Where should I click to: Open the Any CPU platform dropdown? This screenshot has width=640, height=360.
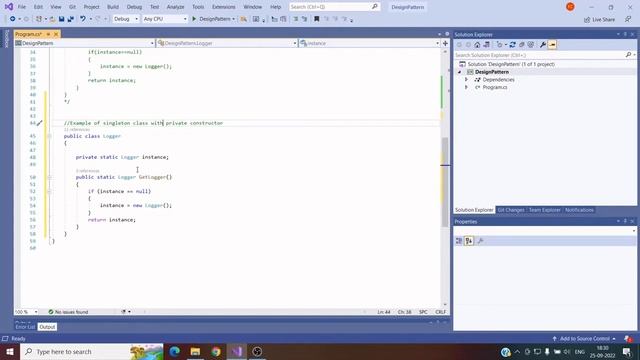pos(165,19)
